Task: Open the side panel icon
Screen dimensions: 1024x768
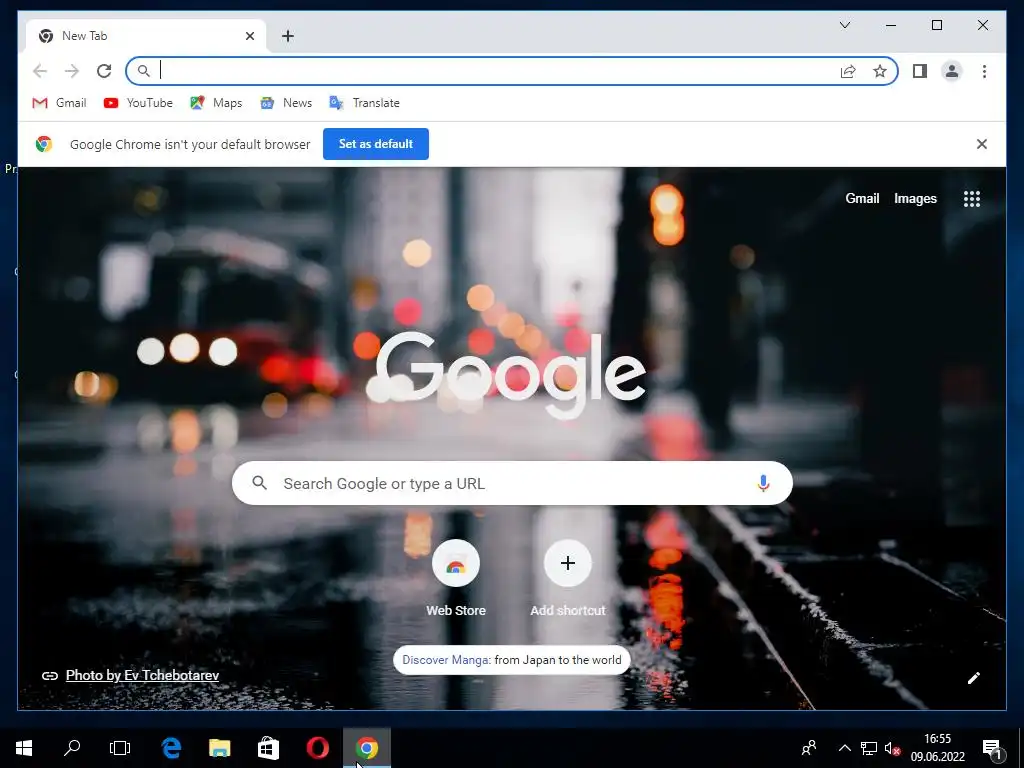Action: [920, 71]
